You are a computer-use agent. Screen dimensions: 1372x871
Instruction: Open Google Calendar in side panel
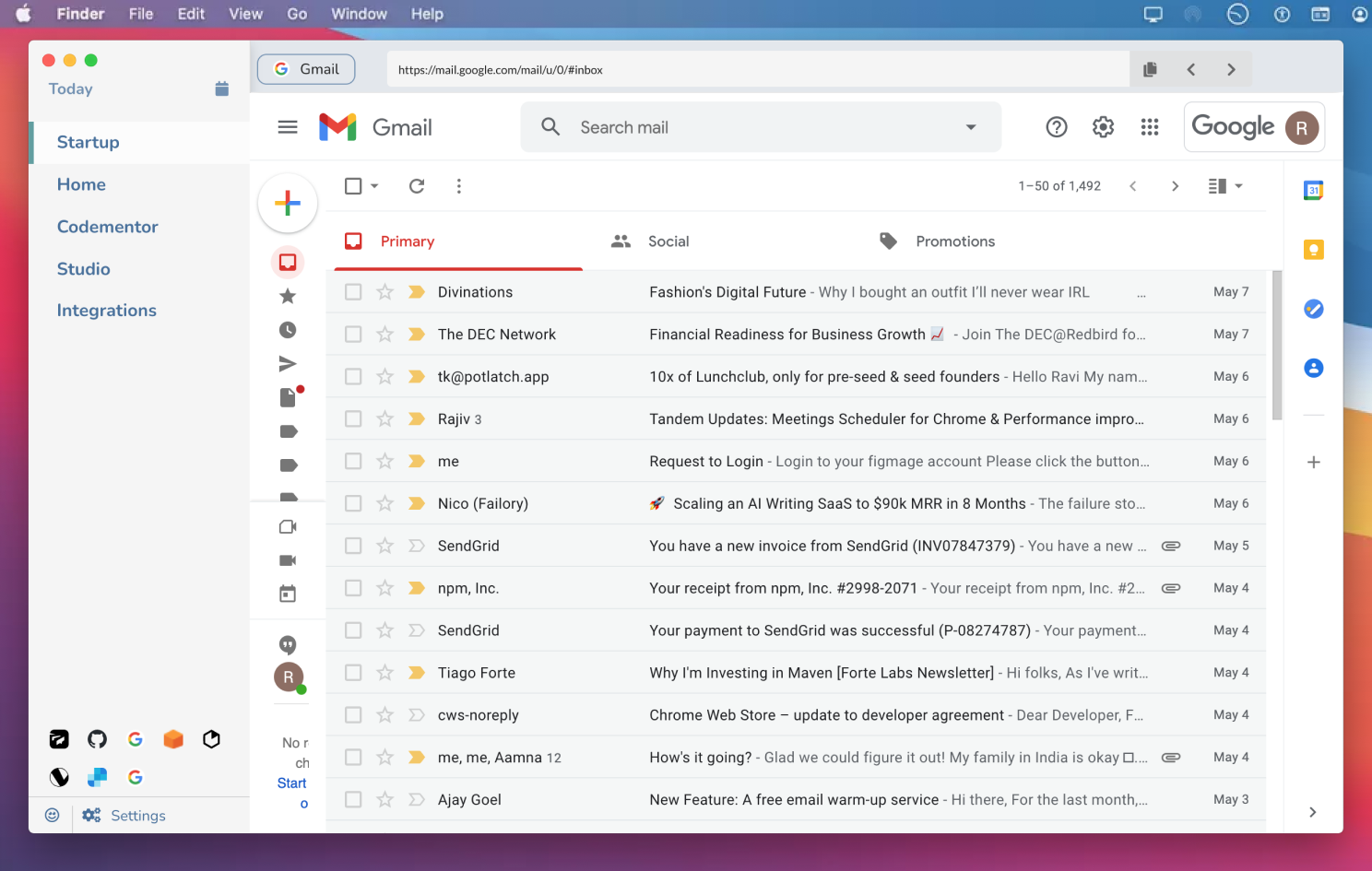pos(1313,191)
